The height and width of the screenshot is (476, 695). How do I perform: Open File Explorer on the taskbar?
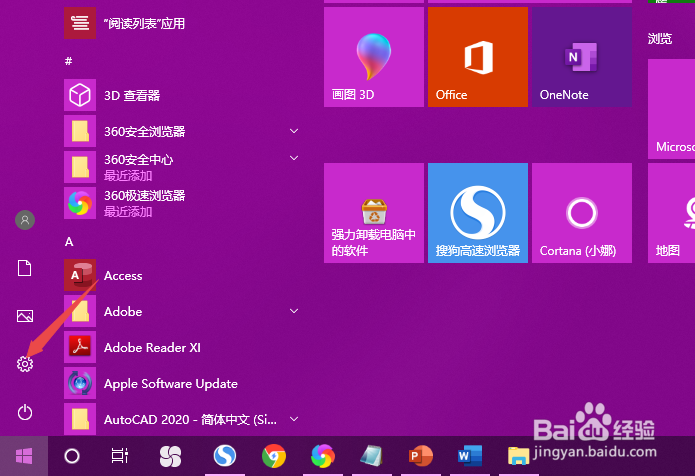point(518,456)
